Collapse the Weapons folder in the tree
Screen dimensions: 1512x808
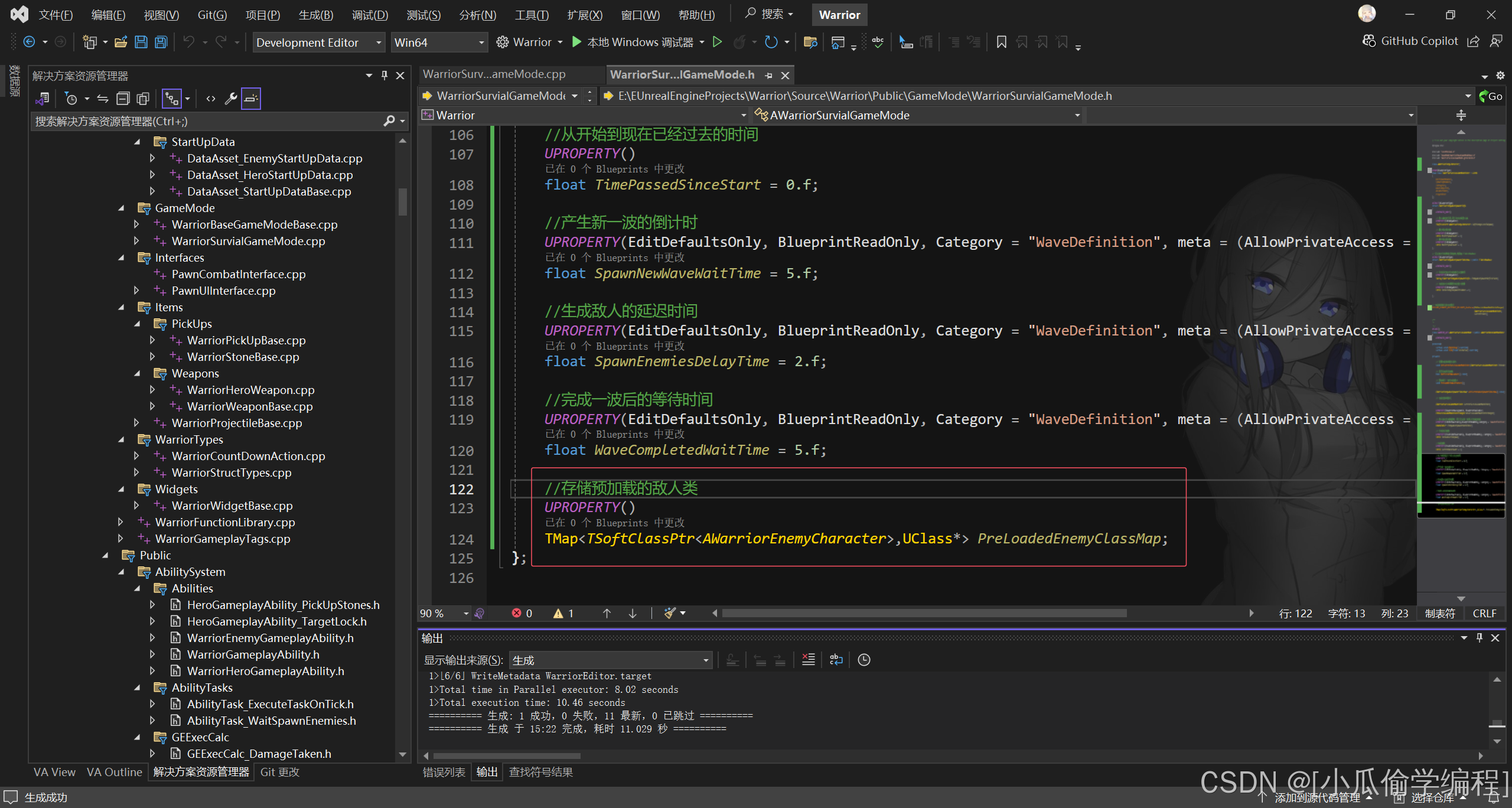[x=137, y=373]
